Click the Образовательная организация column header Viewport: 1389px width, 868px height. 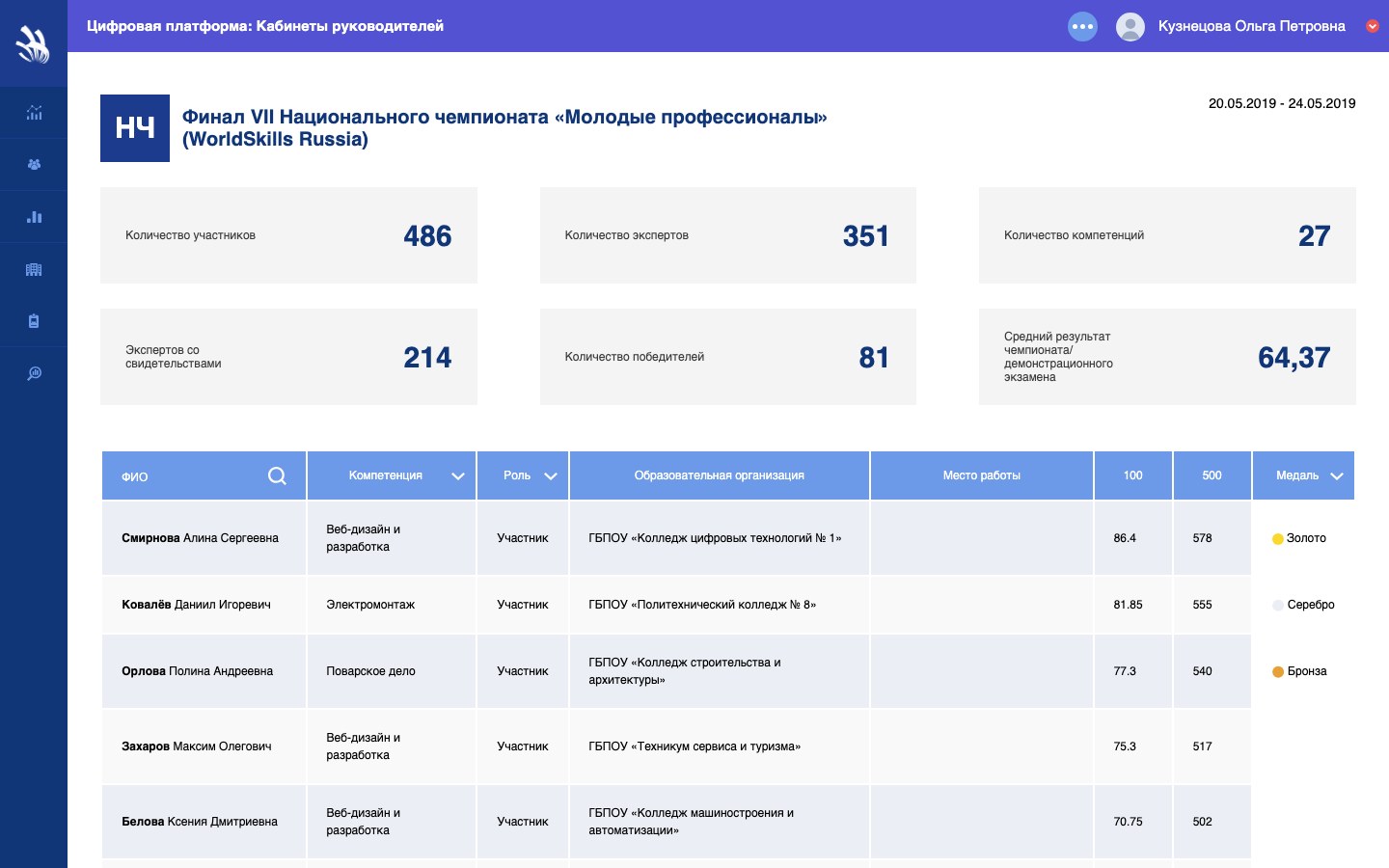tap(720, 475)
